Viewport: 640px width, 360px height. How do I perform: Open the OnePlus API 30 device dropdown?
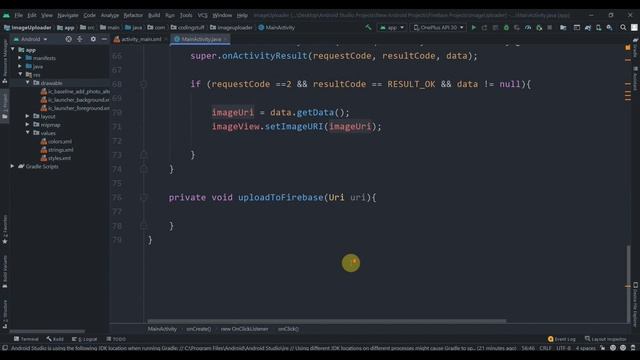438,27
